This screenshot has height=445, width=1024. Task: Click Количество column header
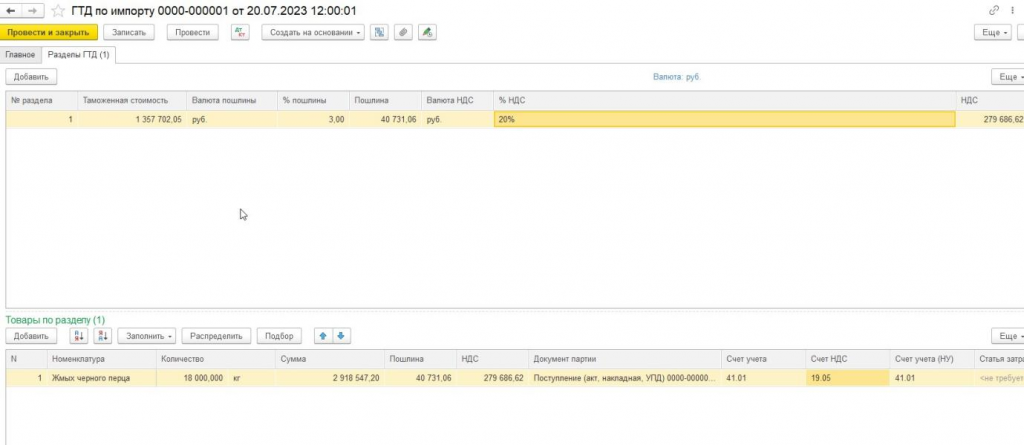(216, 359)
